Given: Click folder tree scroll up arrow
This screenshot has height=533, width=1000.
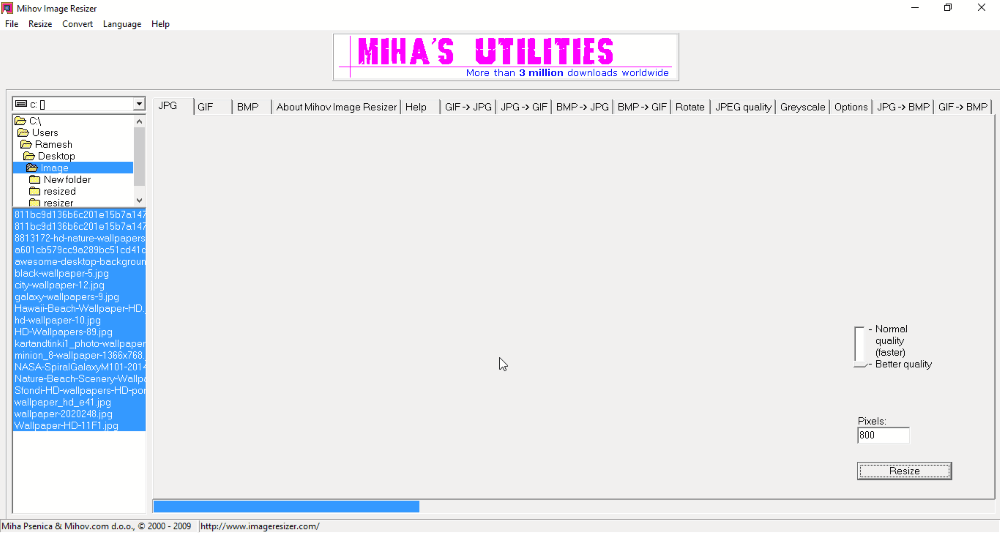Looking at the screenshot, I should point(139,121).
